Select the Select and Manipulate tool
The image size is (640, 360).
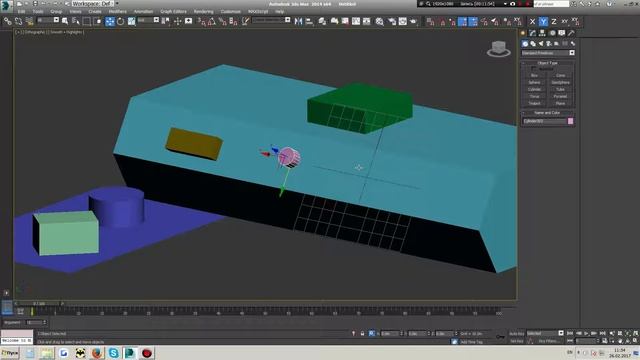click(178, 21)
